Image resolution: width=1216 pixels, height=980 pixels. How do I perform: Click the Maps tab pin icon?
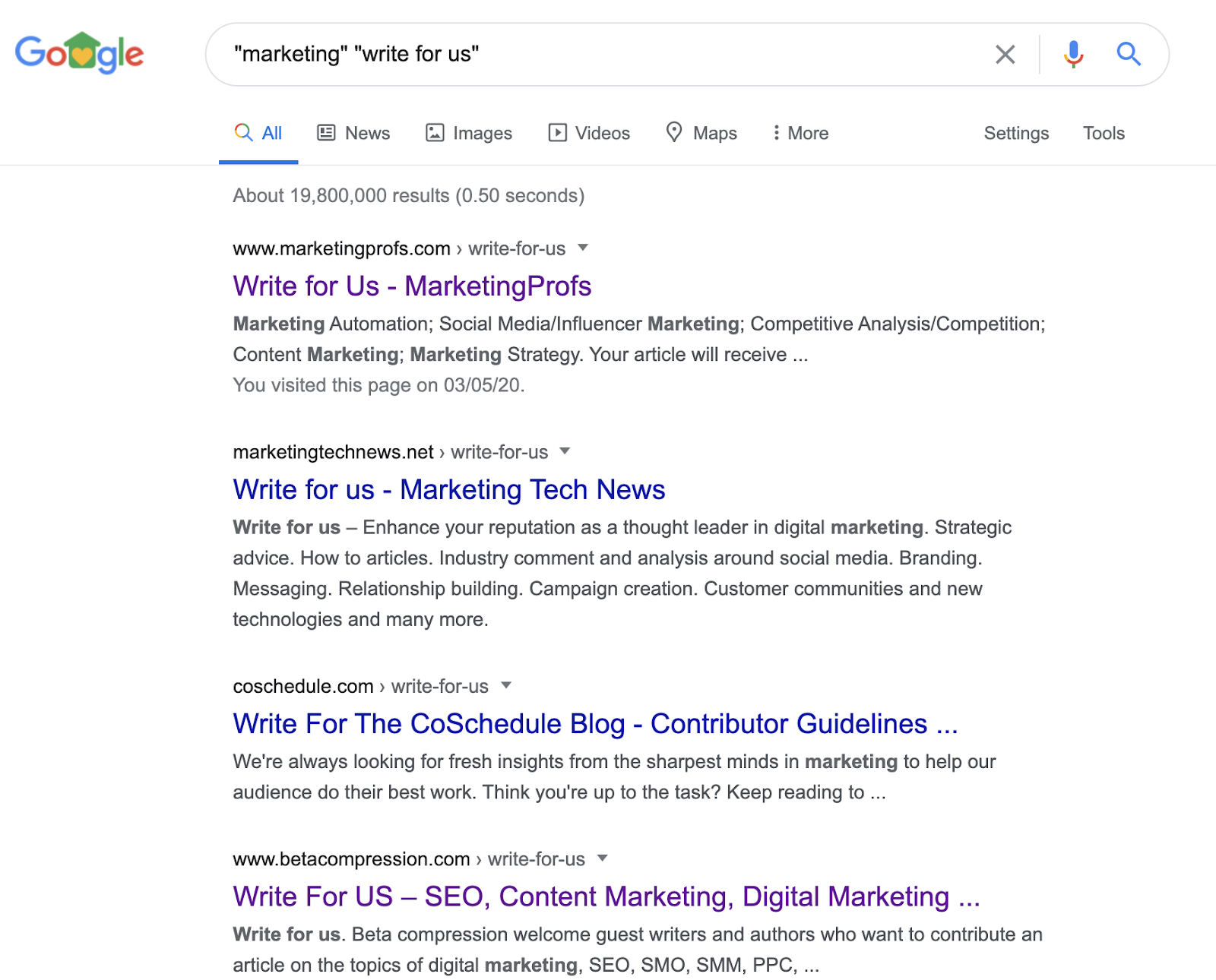[x=673, y=132]
